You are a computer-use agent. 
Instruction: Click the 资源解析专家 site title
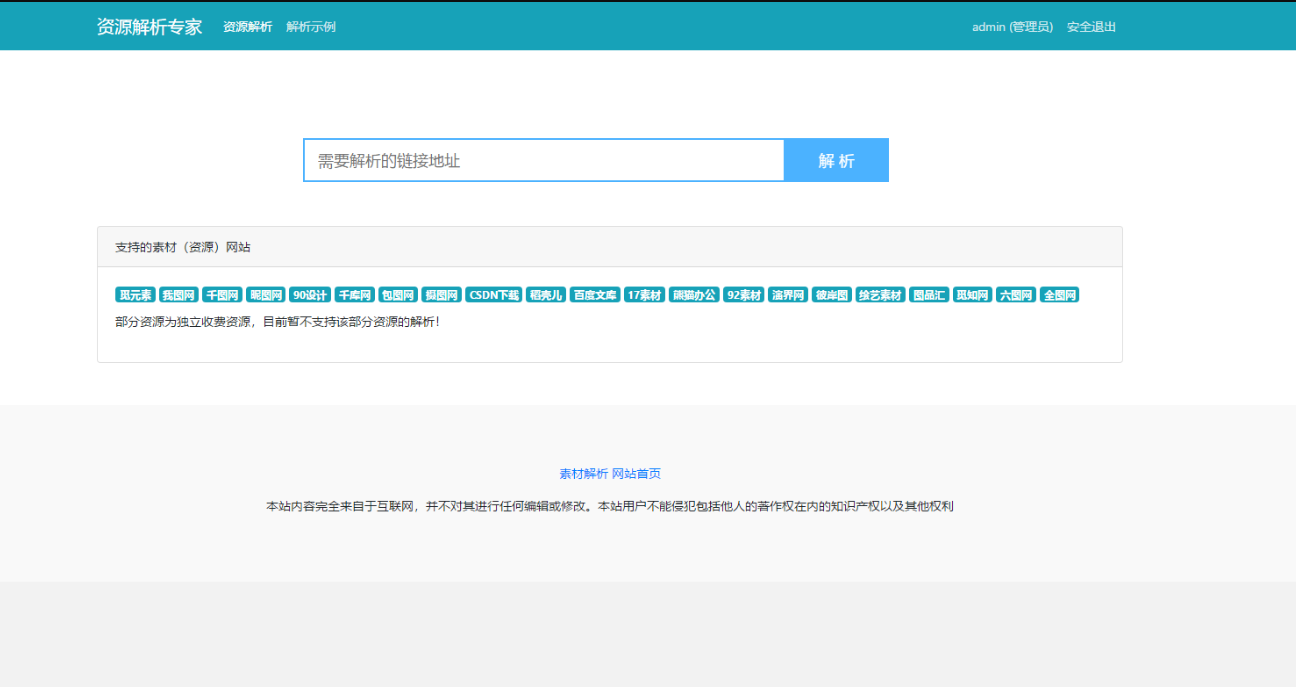tap(150, 25)
